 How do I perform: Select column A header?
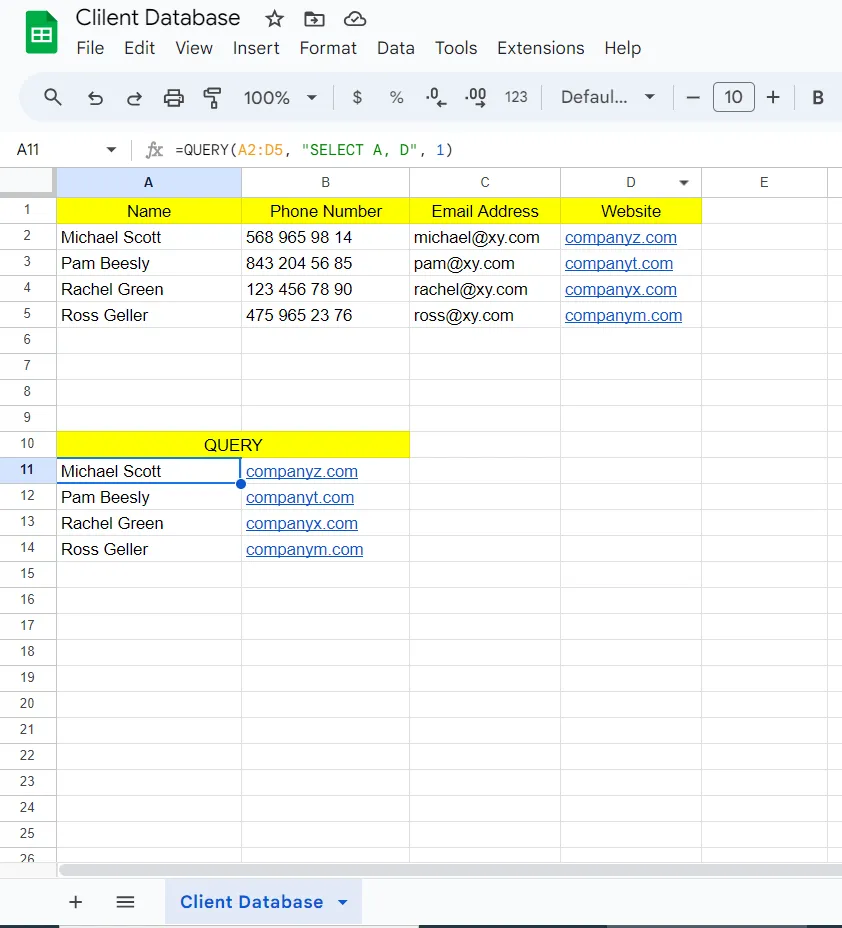(x=149, y=182)
